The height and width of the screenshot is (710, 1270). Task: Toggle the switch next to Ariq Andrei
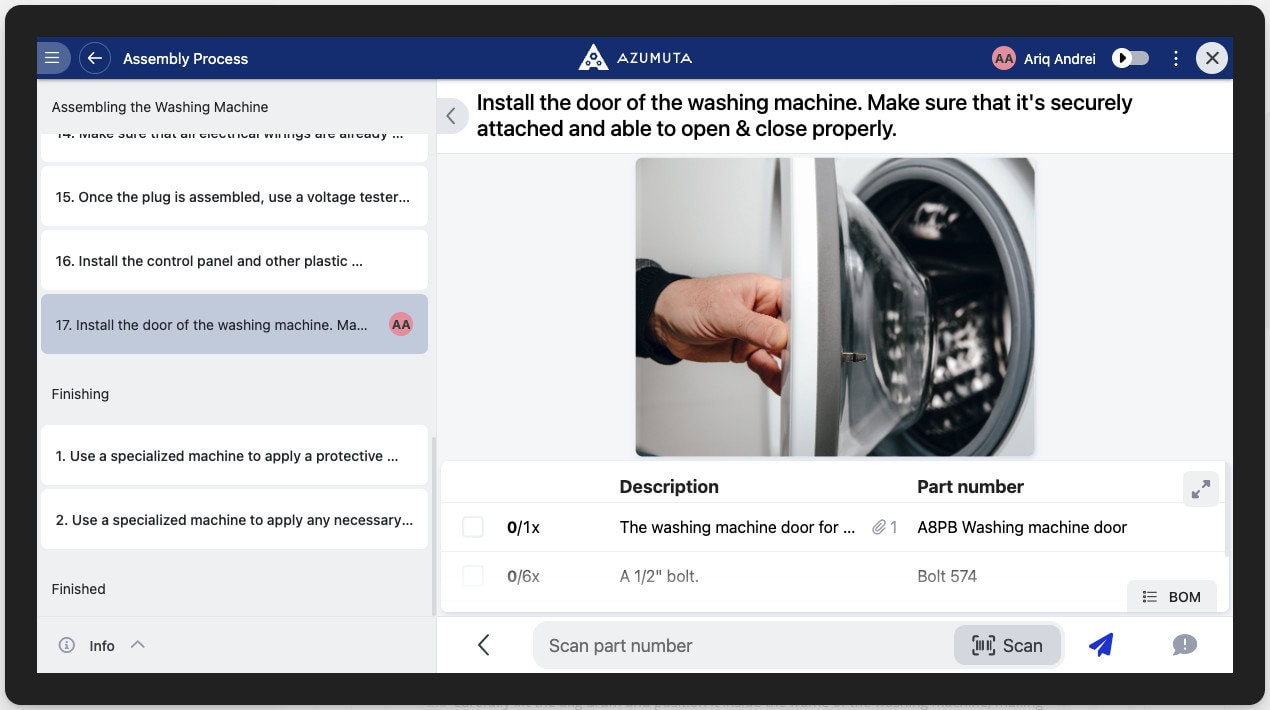[x=1131, y=58]
